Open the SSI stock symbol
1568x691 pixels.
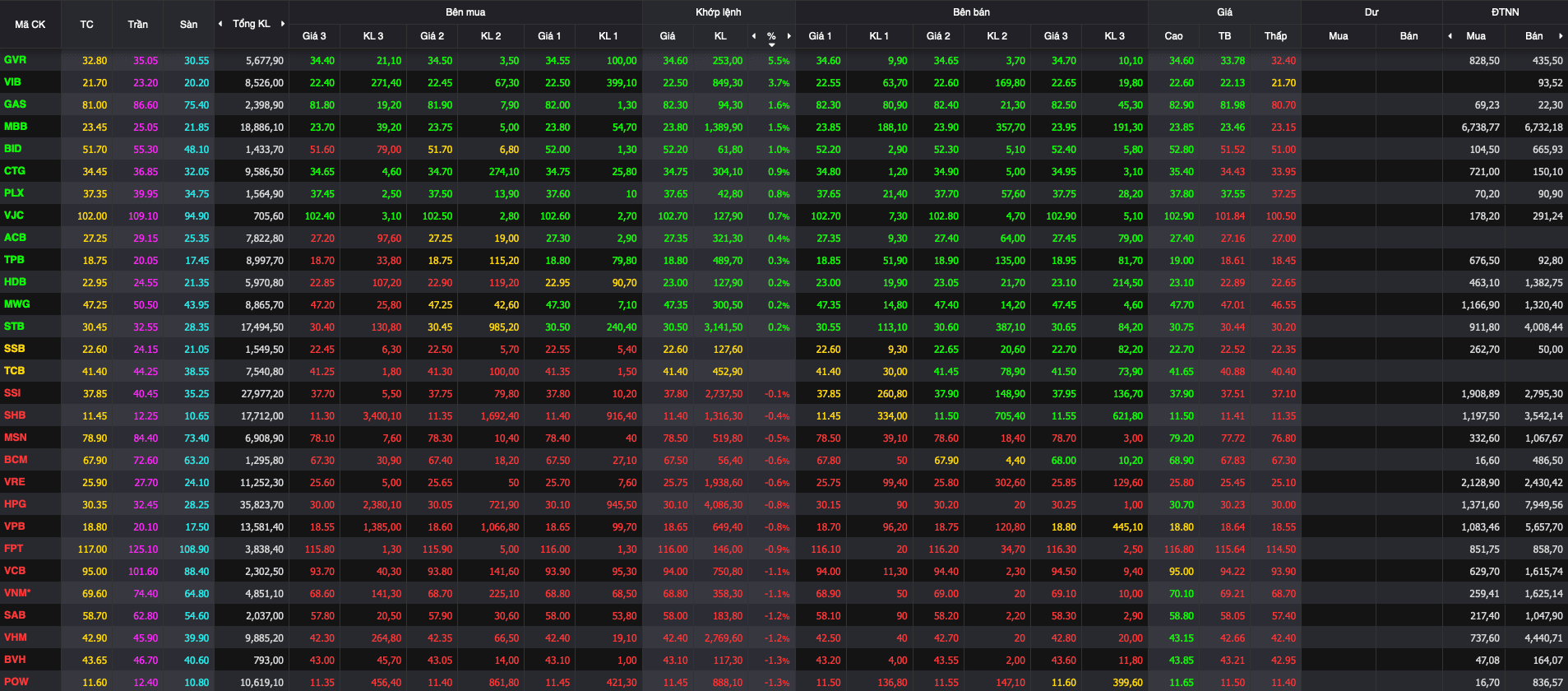point(12,393)
